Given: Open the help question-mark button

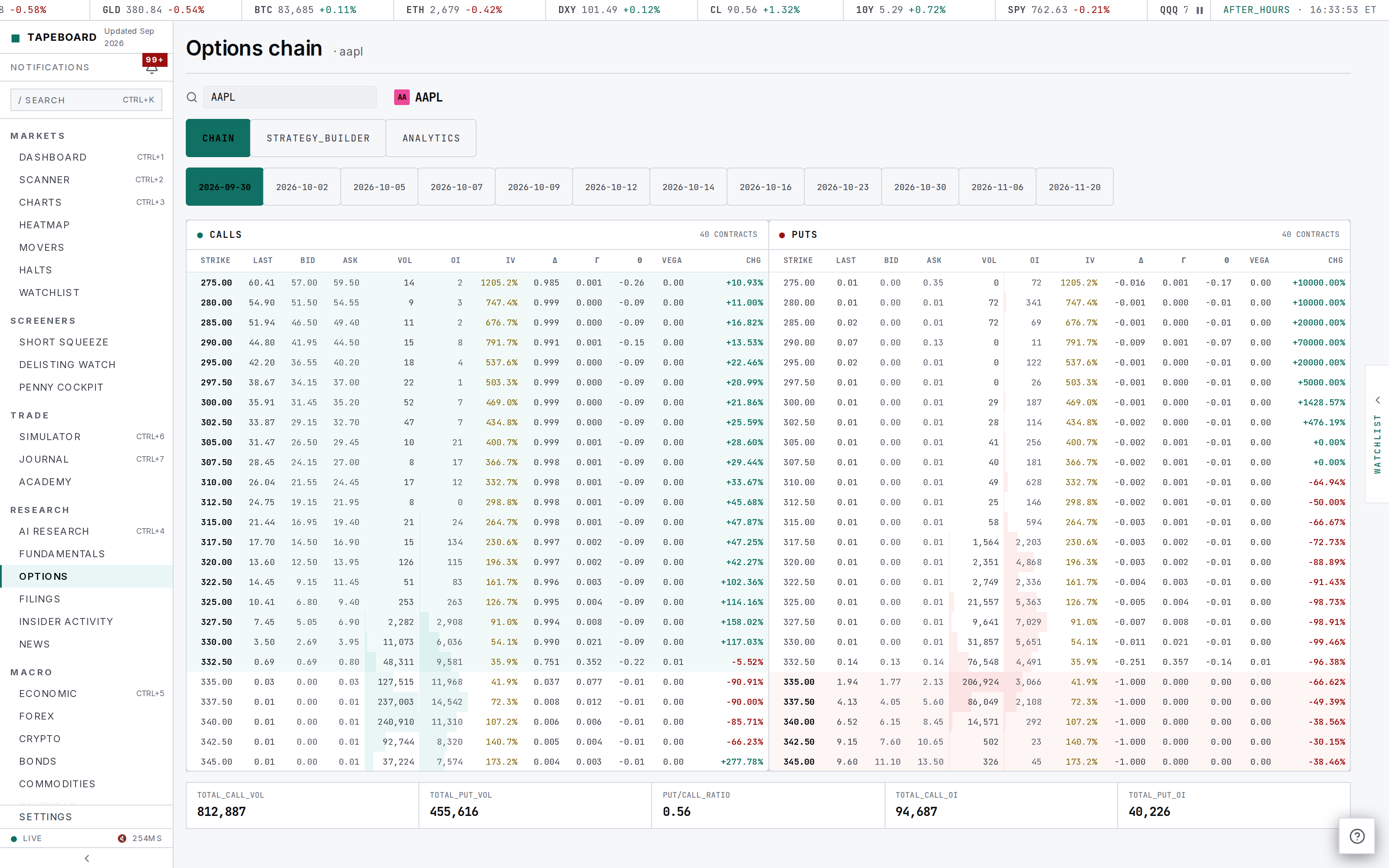Looking at the screenshot, I should pos(1357,836).
